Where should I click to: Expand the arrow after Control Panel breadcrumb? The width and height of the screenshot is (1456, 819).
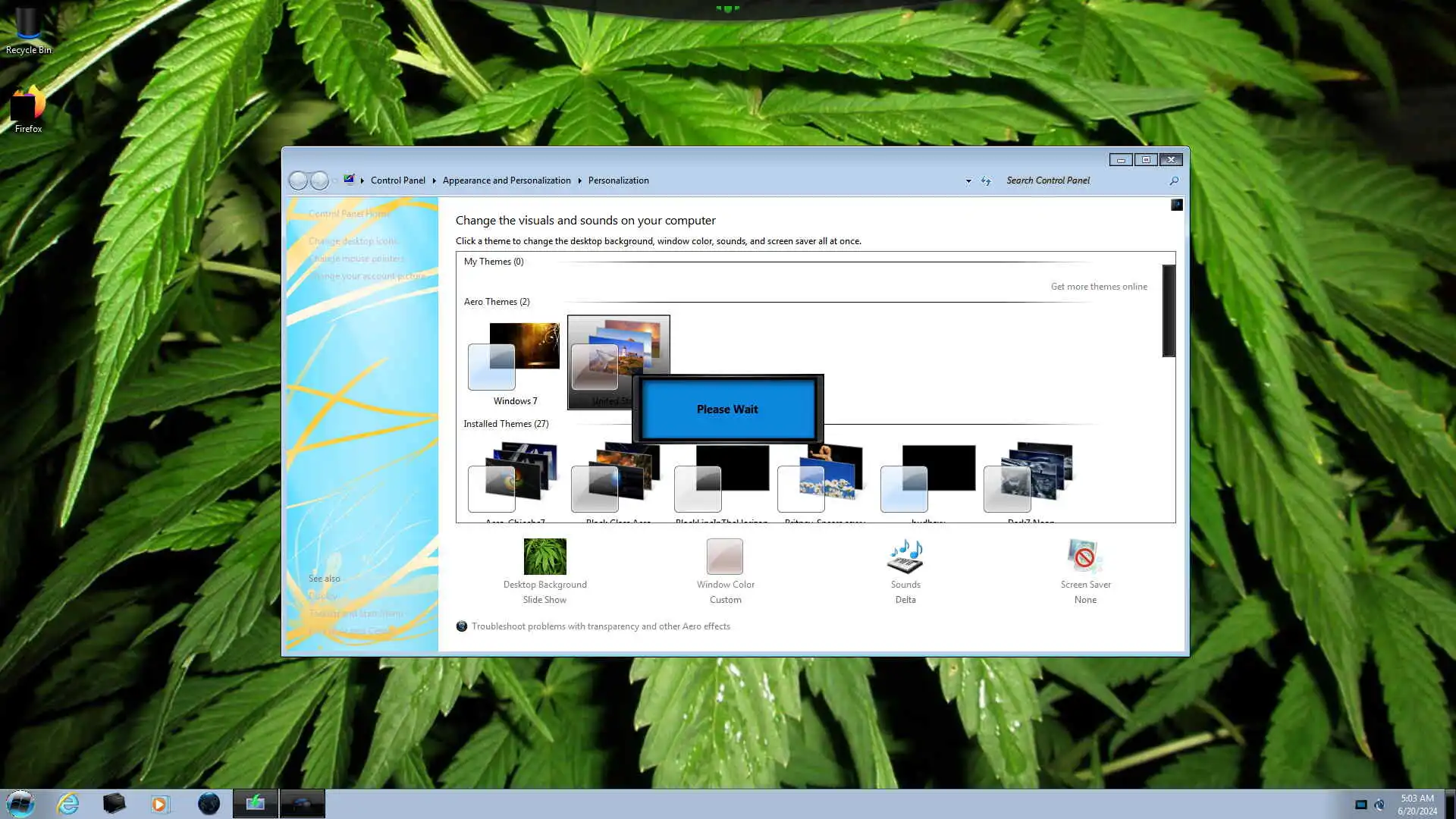[x=435, y=180]
